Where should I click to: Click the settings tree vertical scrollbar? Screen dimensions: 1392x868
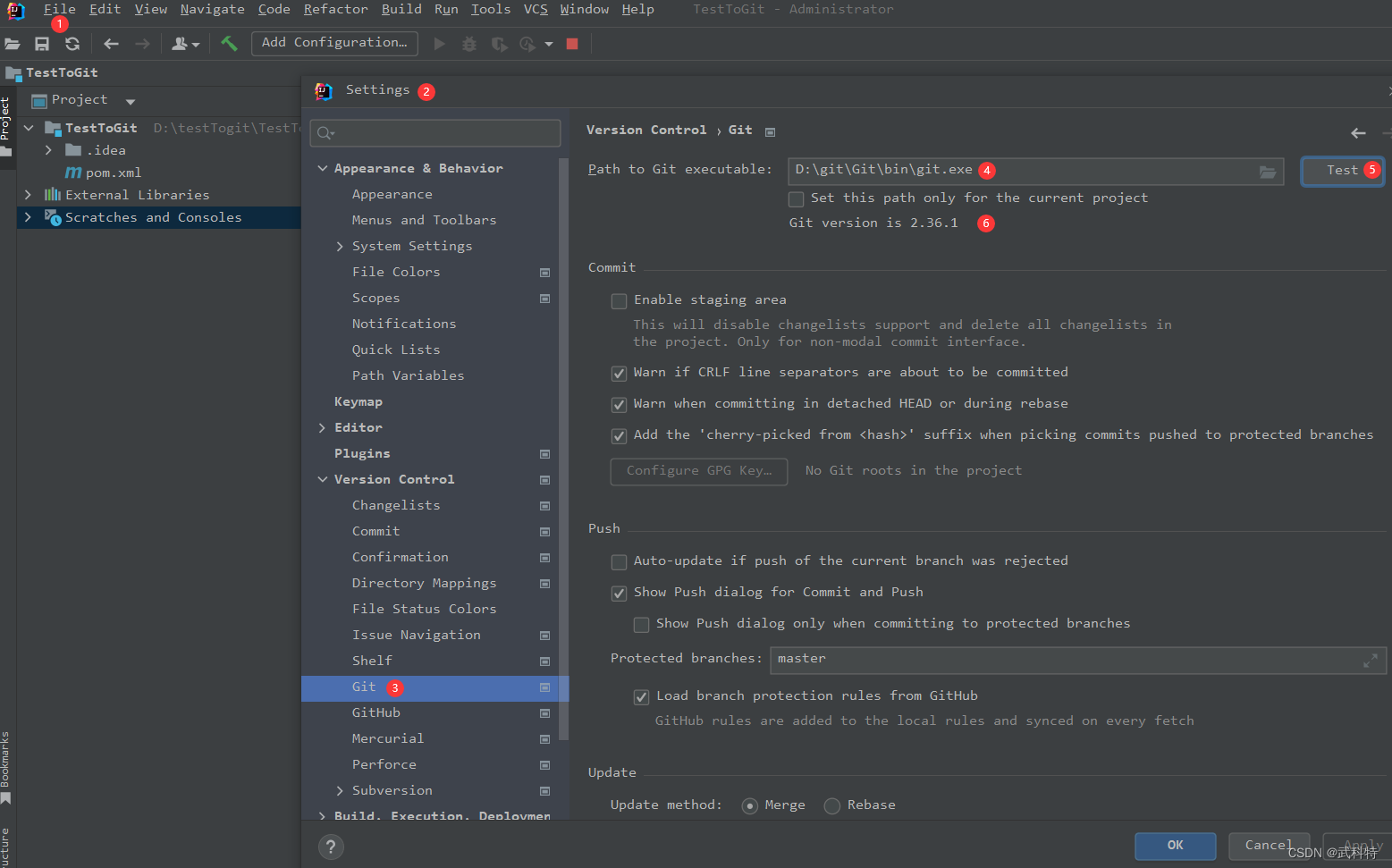[x=563, y=449]
